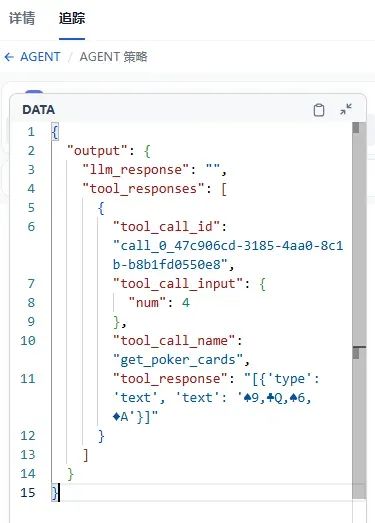This screenshot has width=375, height=523.
Task: Click the tool_call_id value string
Action: (x=228, y=255)
